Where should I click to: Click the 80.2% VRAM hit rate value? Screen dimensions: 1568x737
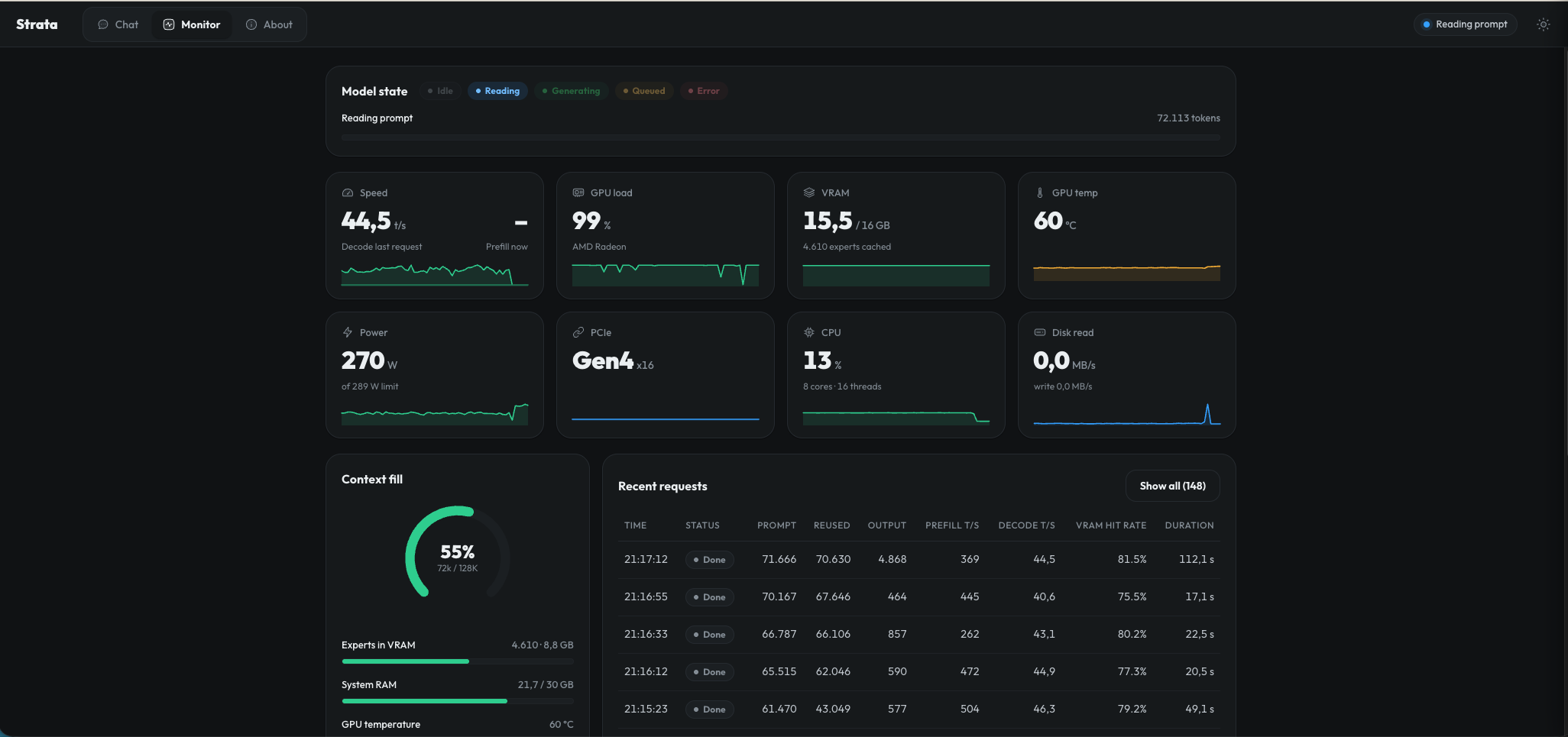(1132, 635)
